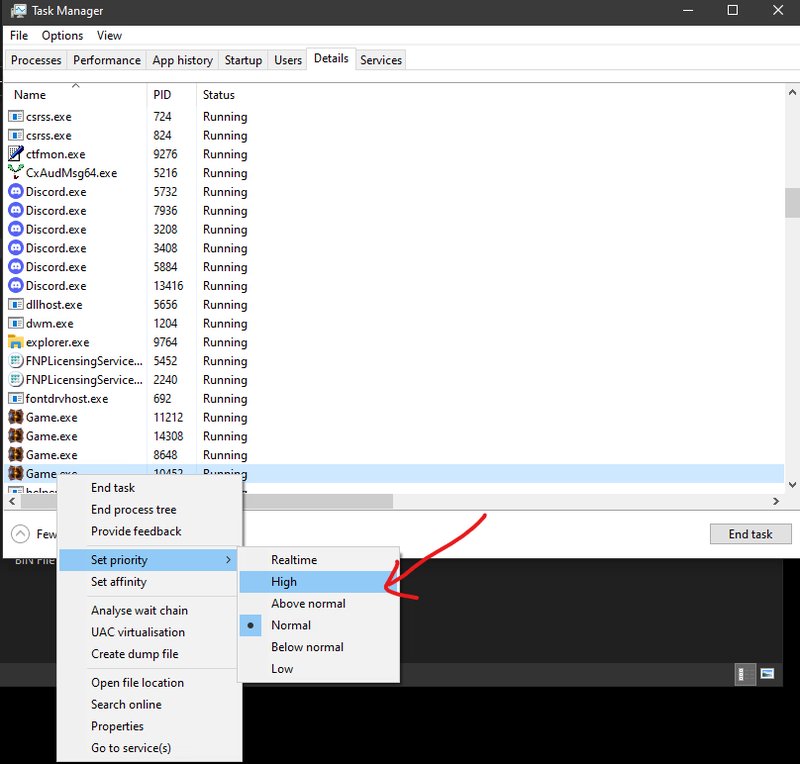Image resolution: width=800 pixels, height=764 pixels.
Task: Sort by Status column header
Action: point(219,95)
